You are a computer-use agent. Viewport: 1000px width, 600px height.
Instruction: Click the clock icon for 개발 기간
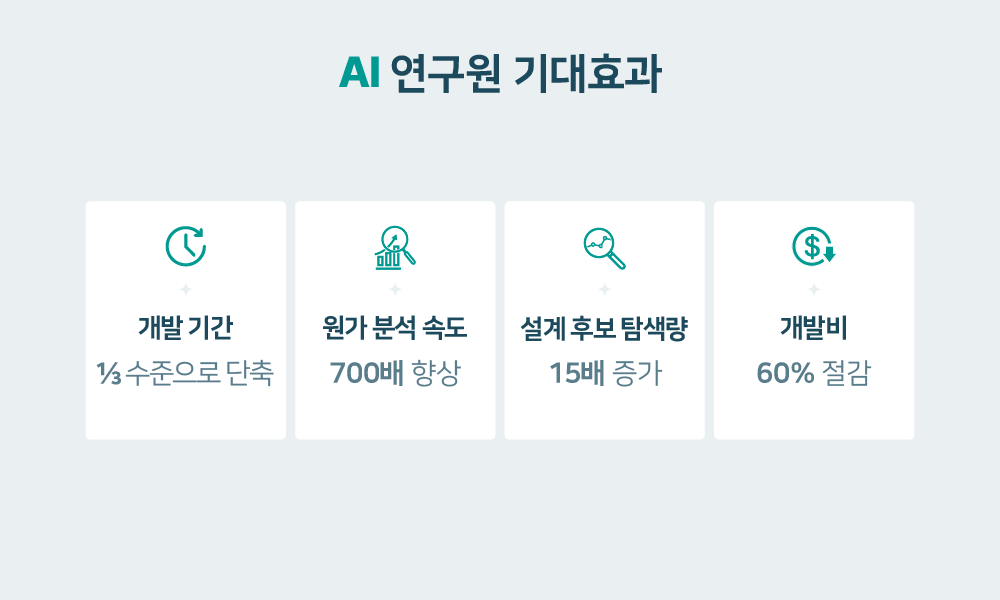coord(186,246)
